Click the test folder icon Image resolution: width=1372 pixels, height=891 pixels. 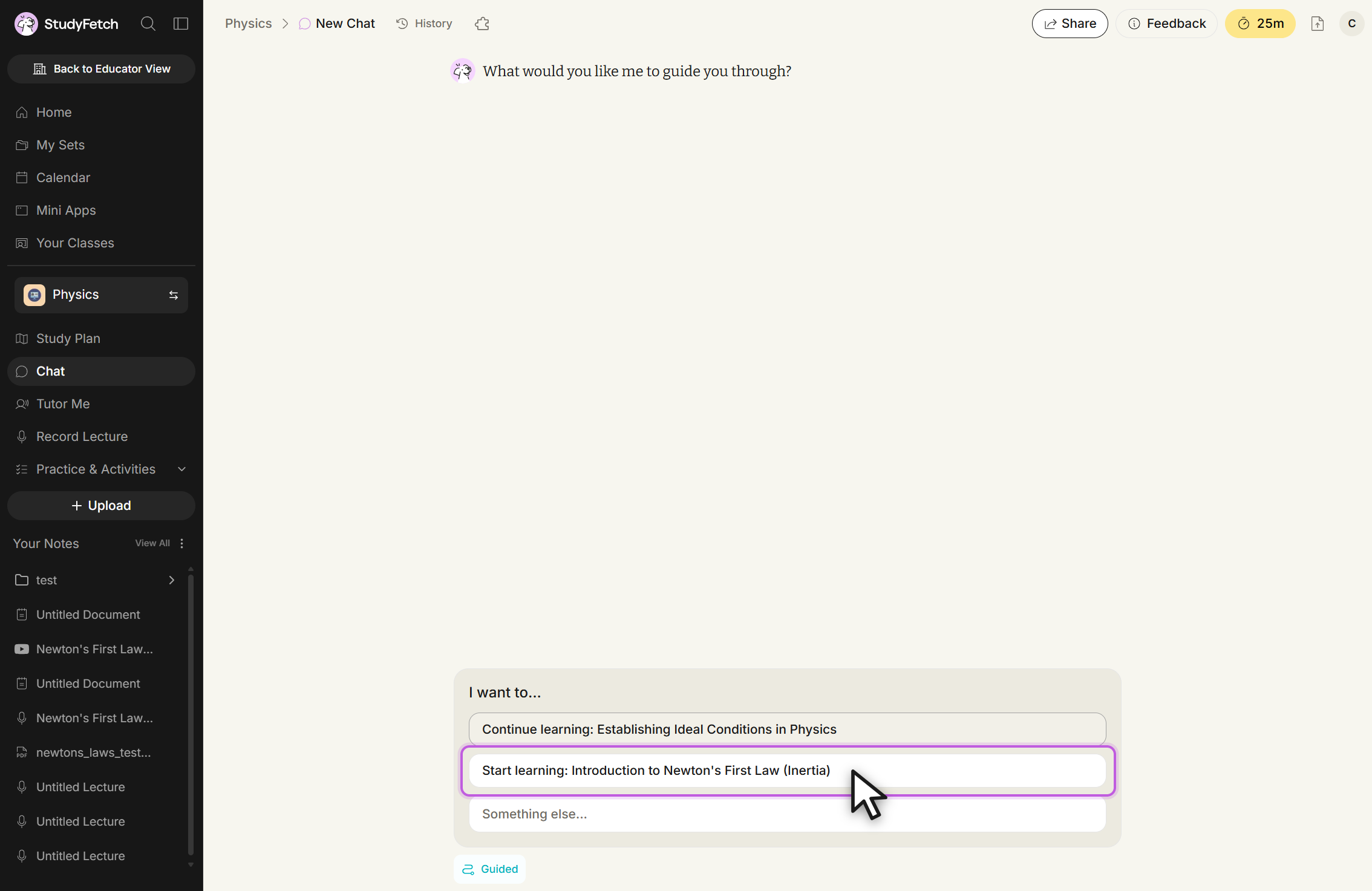point(22,580)
